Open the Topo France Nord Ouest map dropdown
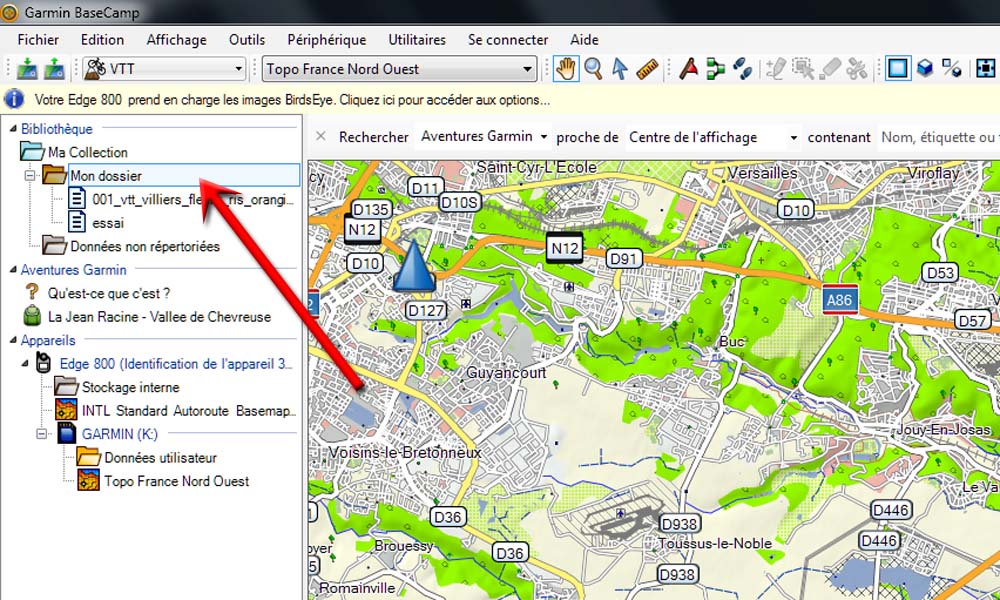The height and width of the screenshot is (600, 1000). pyautogui.click(x=528, y=69)
